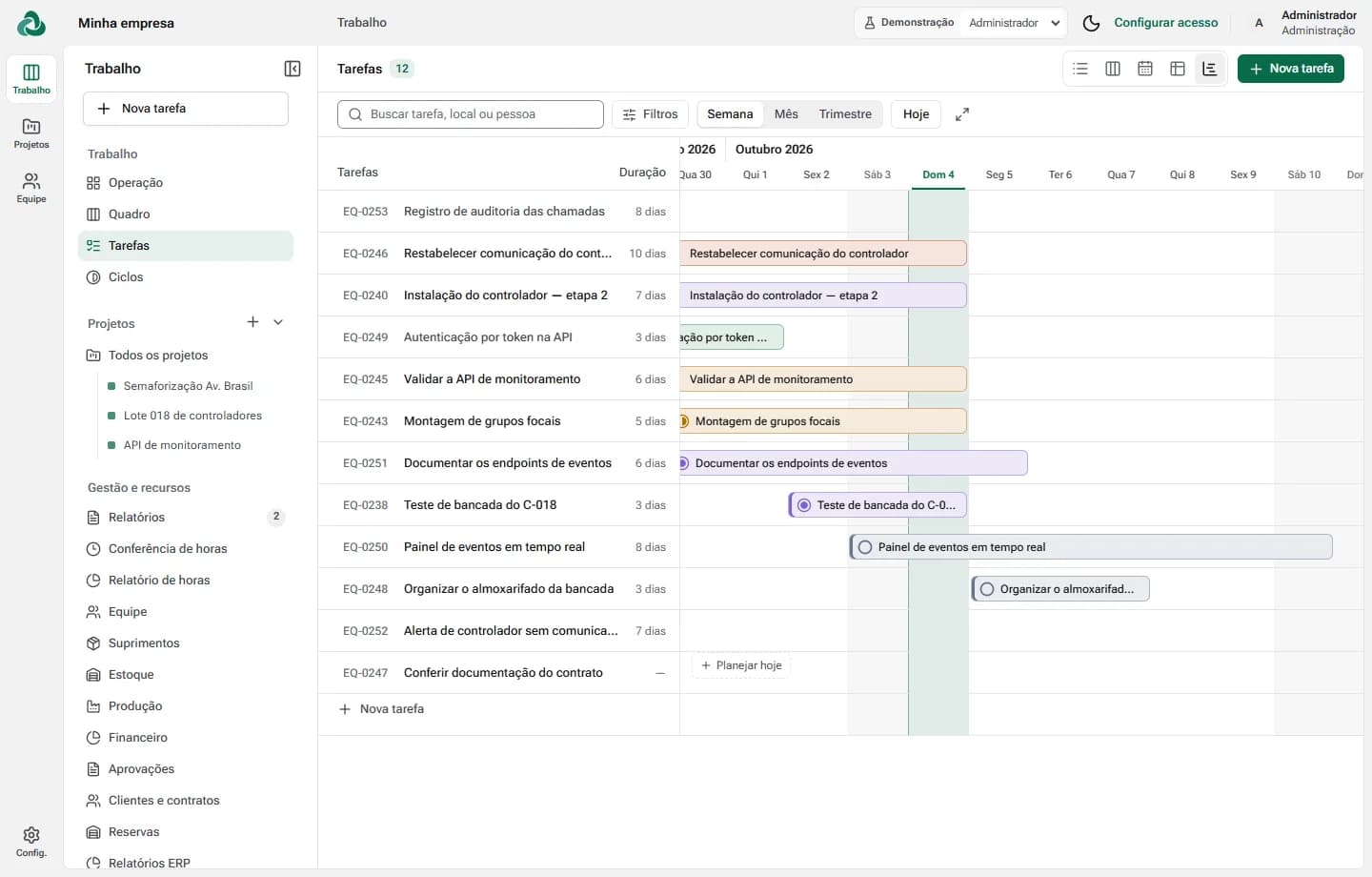This screenshot has width=1372, height=877.
Task: Focus the Buscar tarefa search field
Action: pyautogui.click(x=471, y=114)
